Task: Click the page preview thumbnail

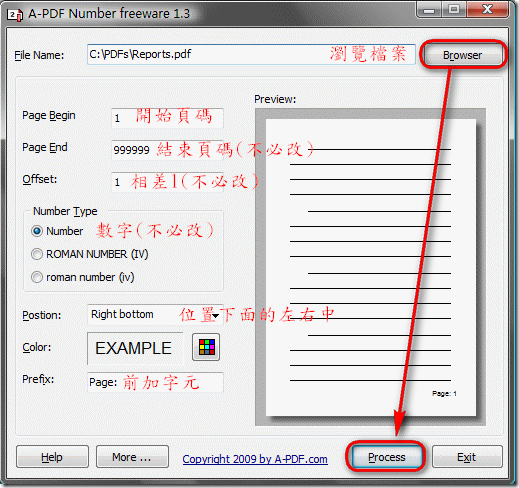Action: click(370, 267)
